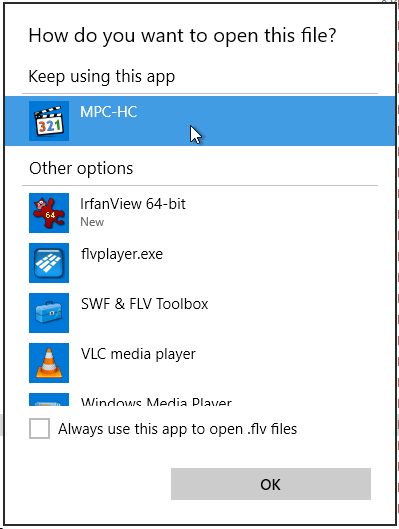
Task: Click the Always use this app label text
Action: coord(177,429)
